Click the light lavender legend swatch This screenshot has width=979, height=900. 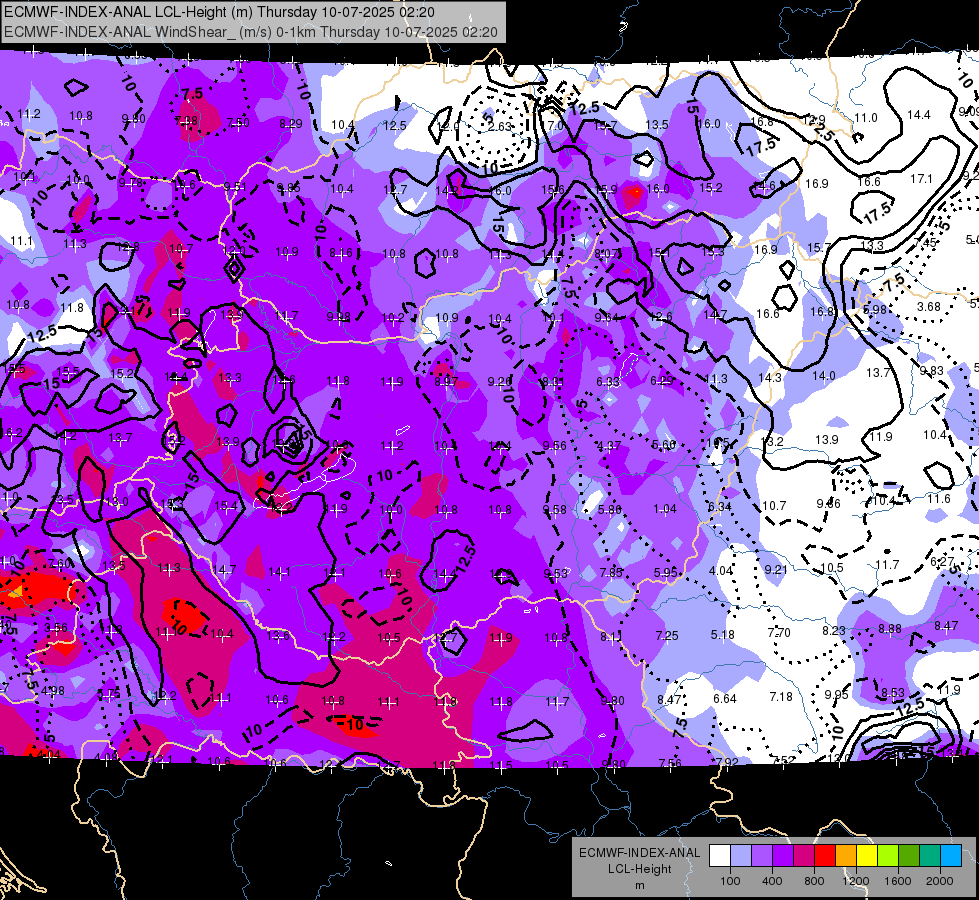tap(741, 856)
